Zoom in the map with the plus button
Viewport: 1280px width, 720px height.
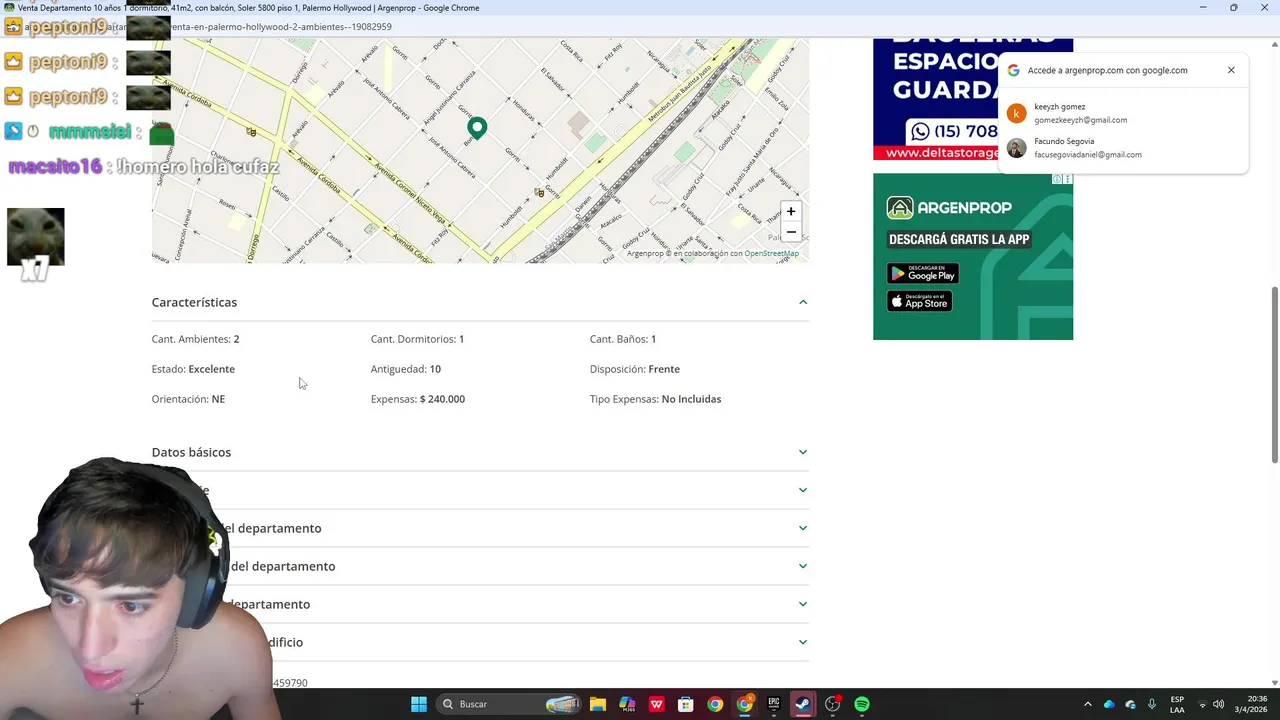[790, 211]
